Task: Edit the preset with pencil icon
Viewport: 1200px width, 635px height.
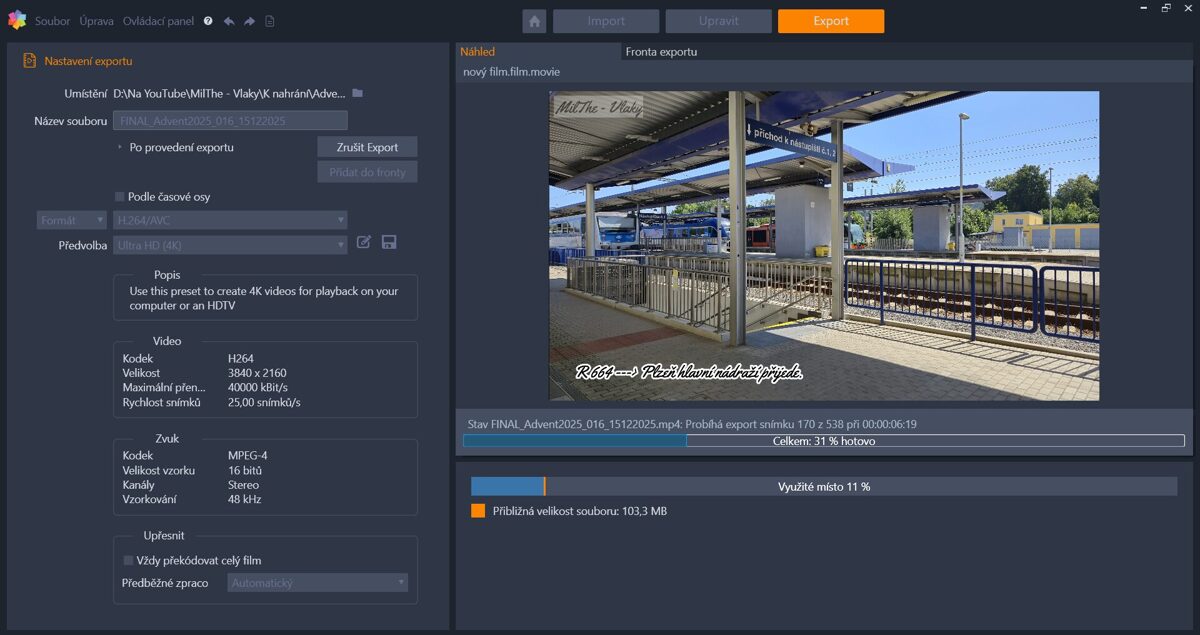Action: pos(364,242)
